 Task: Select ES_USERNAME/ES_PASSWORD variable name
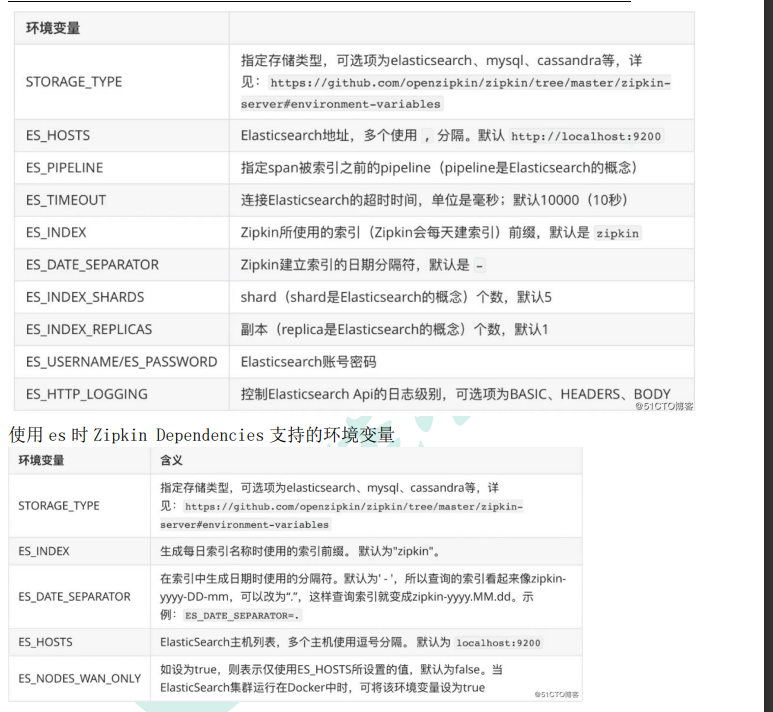click(121, 362)
